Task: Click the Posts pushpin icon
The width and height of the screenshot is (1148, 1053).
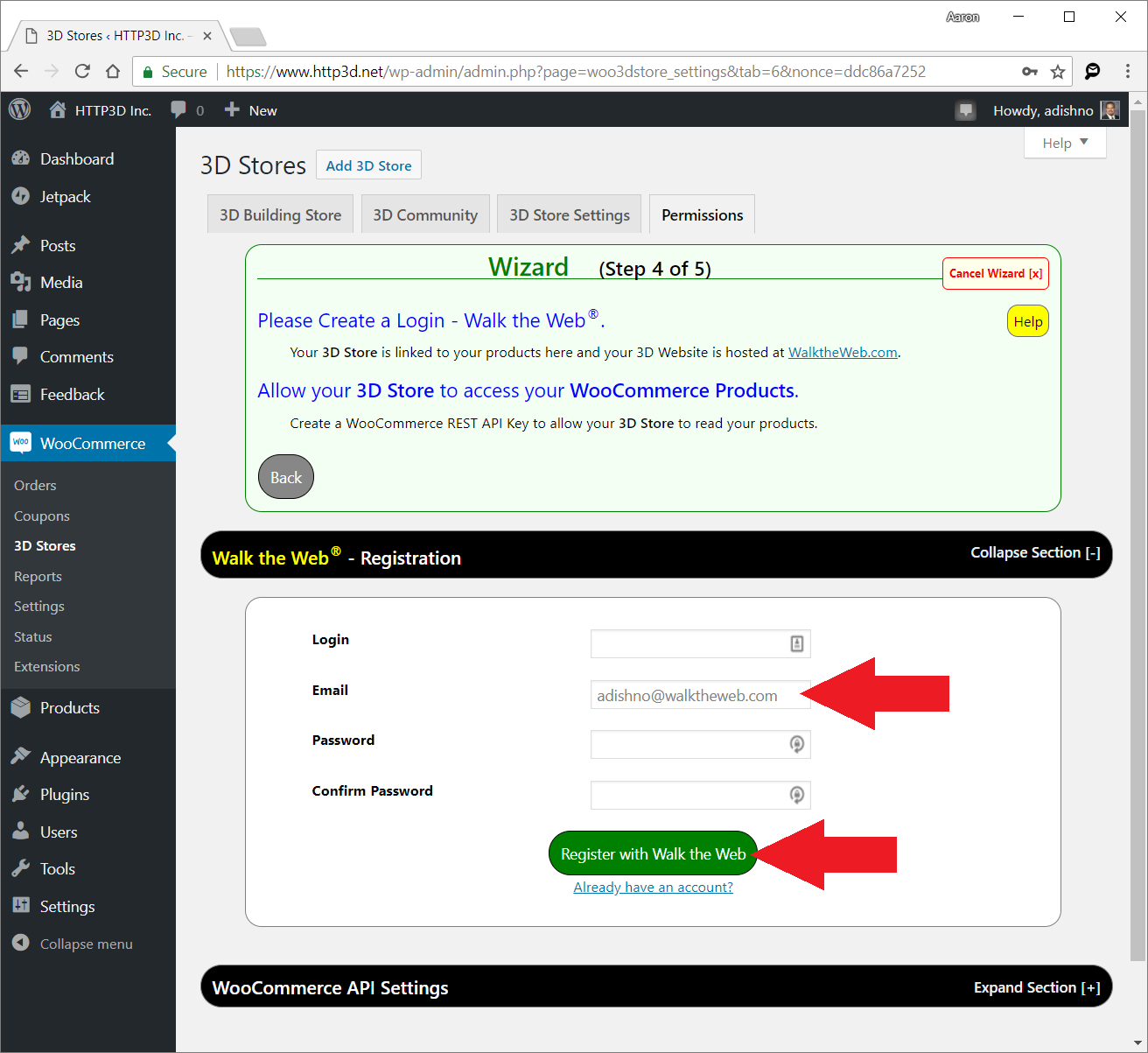Action: (21, 245)
